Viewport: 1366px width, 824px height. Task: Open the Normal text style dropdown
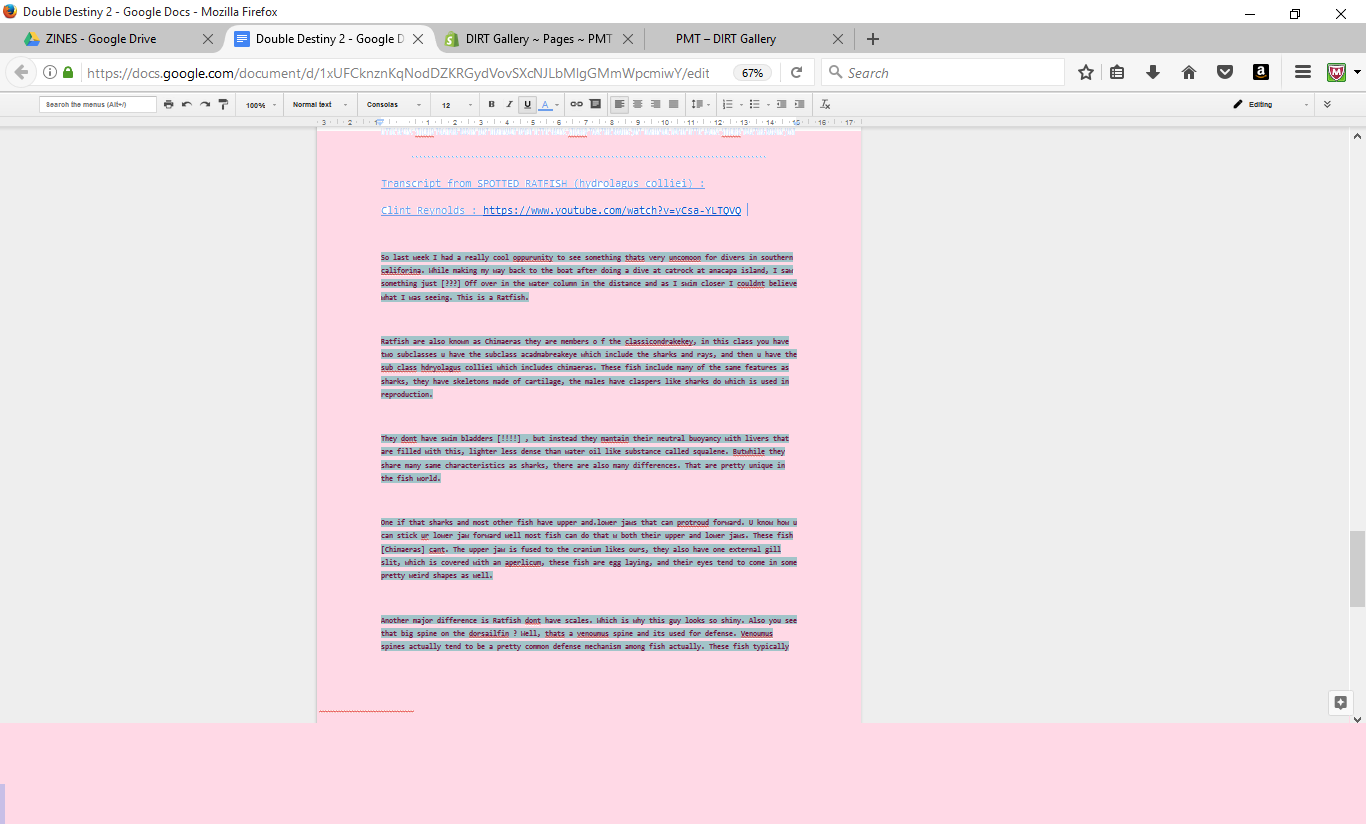pos(320,104)
